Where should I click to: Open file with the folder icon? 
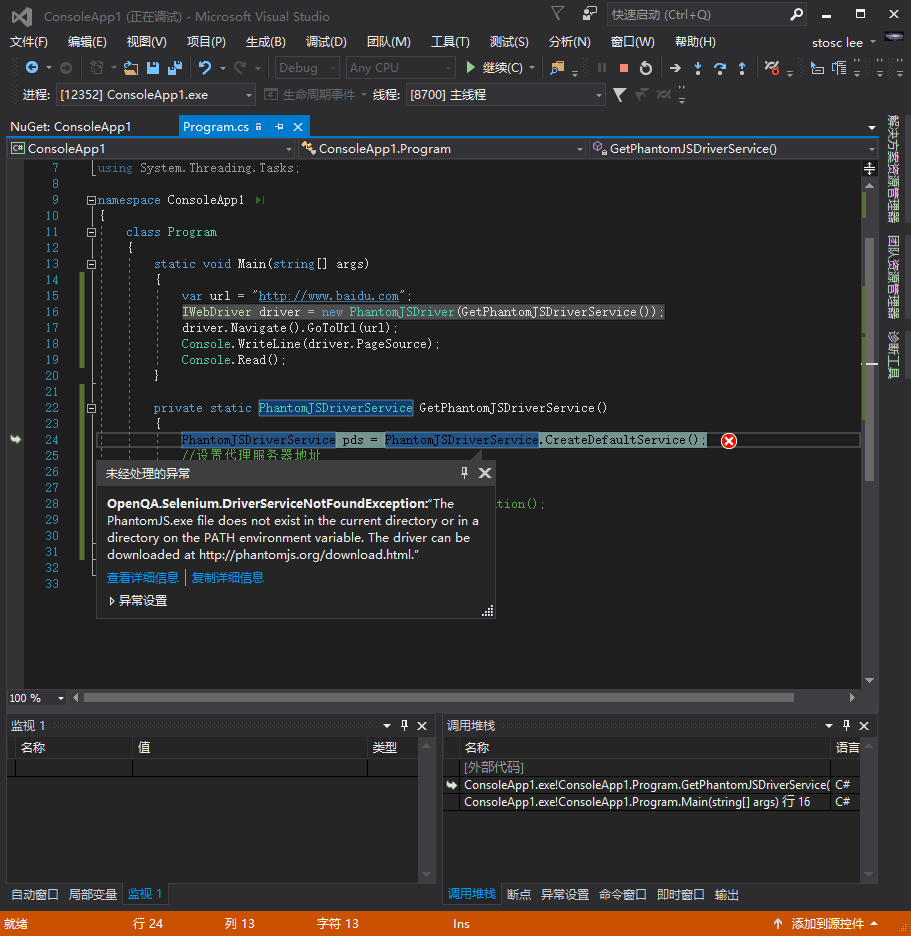pos(131,68)
